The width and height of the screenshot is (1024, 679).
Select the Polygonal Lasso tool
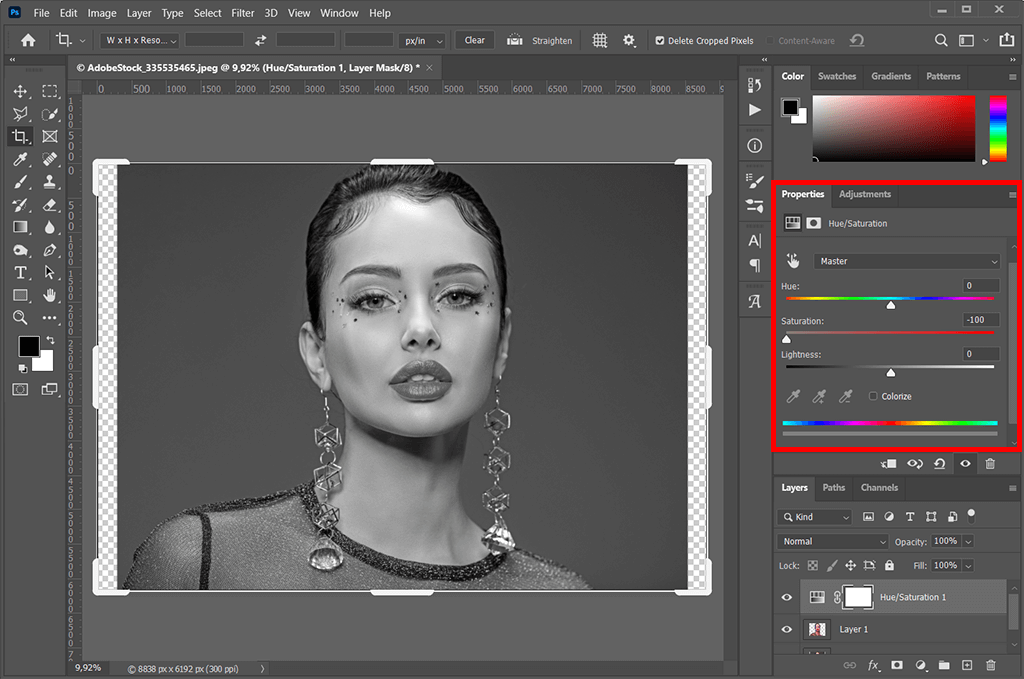coord(20,114)
